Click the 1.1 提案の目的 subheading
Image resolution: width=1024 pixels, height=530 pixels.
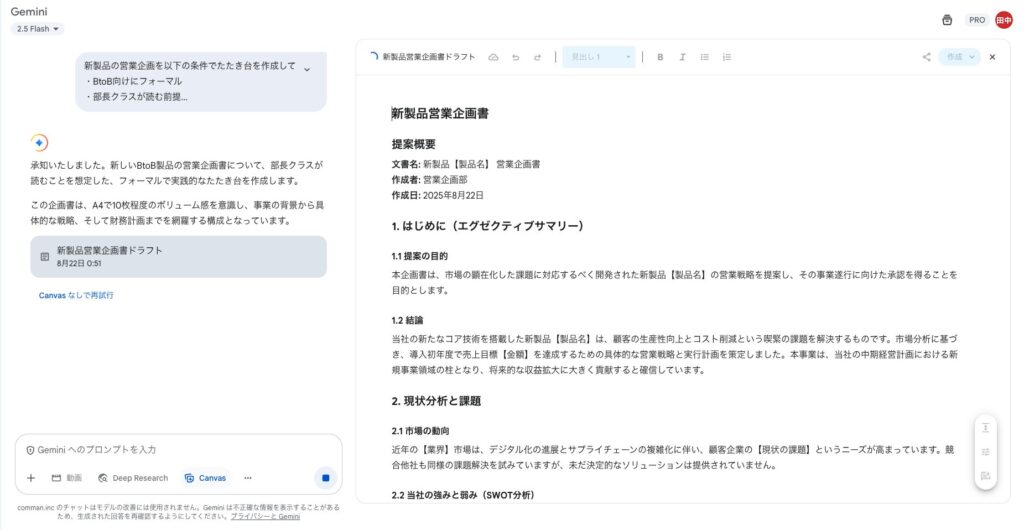(419, 256)
